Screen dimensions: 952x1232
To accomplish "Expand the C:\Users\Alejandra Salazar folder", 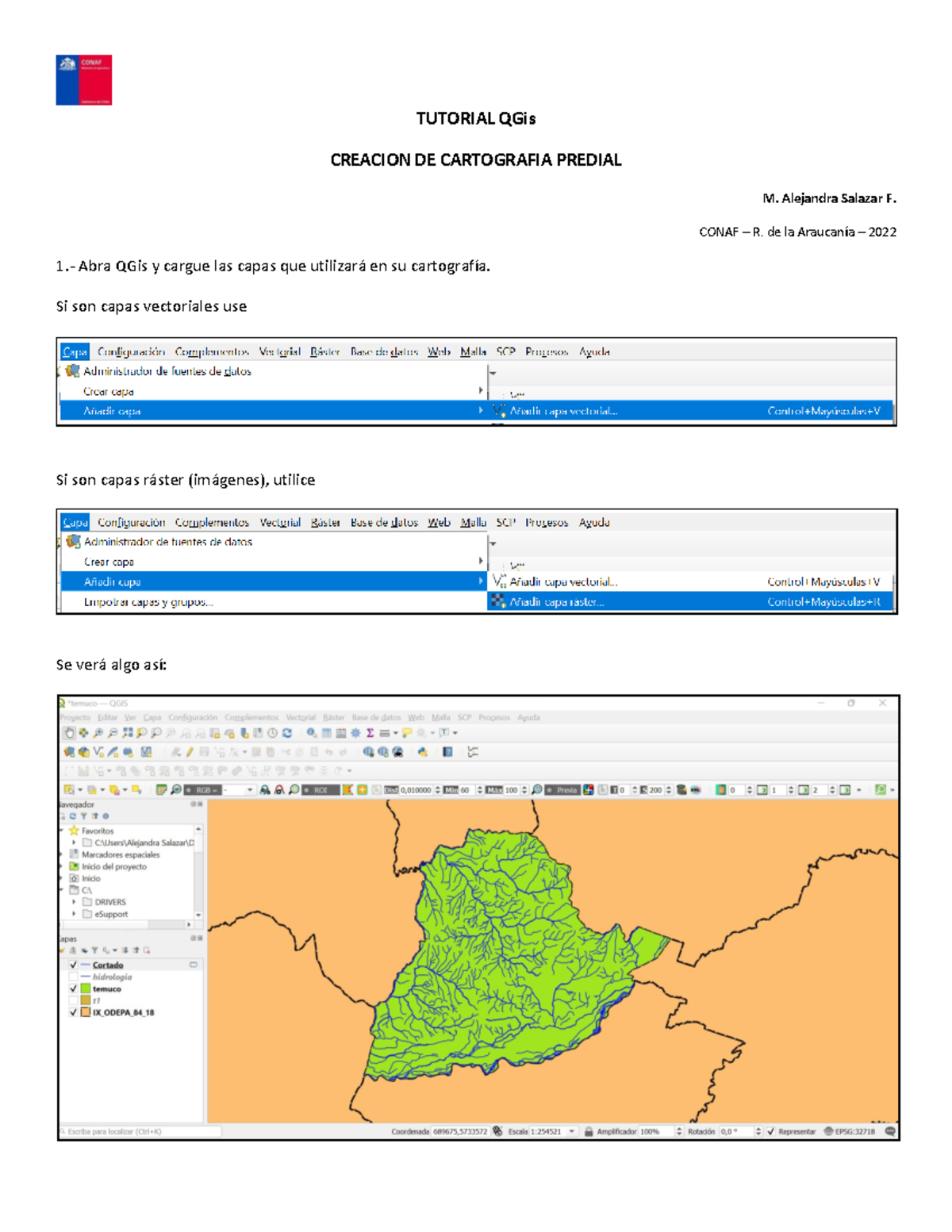I will tap(74, 842).
